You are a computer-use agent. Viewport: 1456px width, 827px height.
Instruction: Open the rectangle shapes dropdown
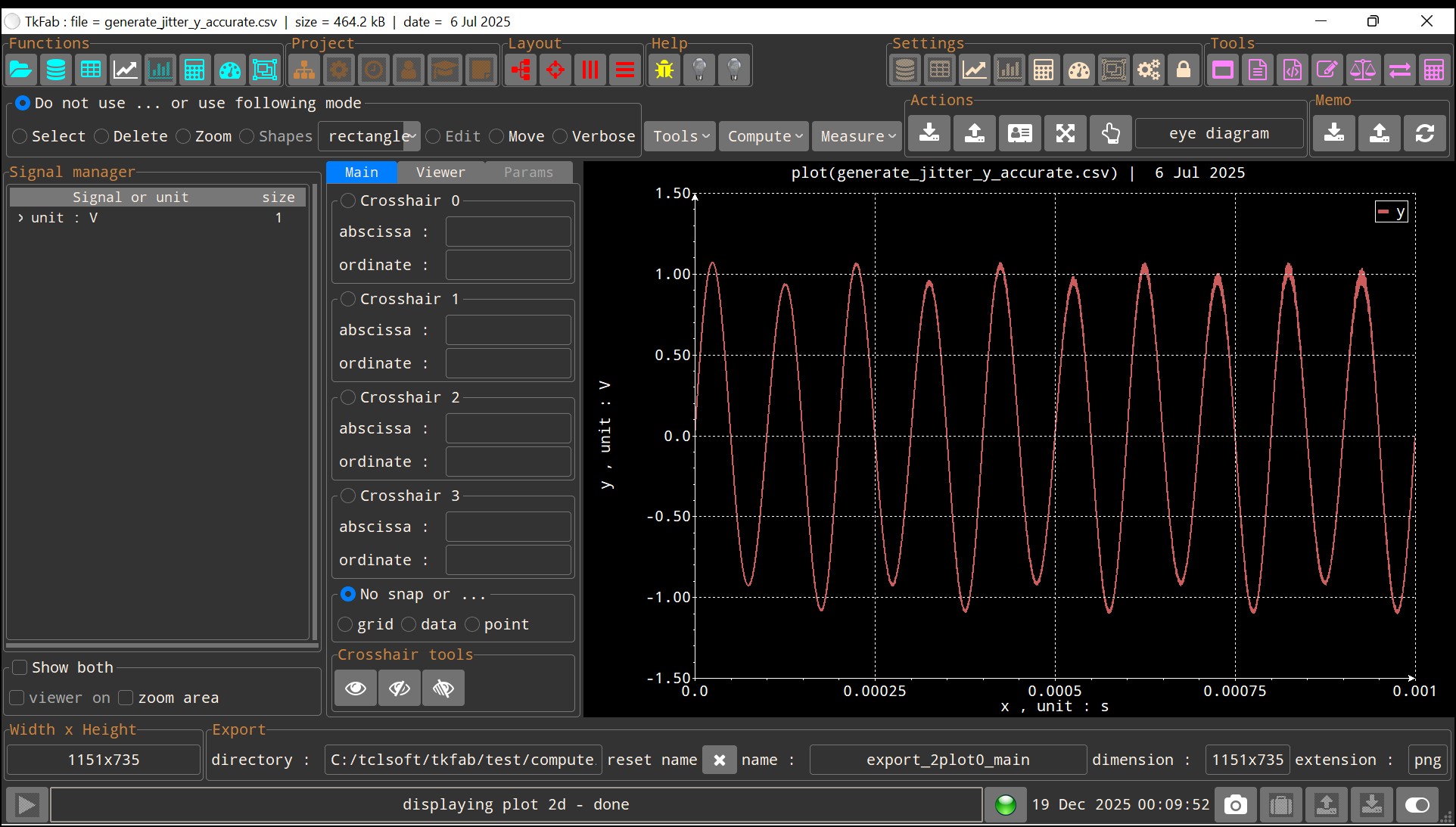coord(369,136)
